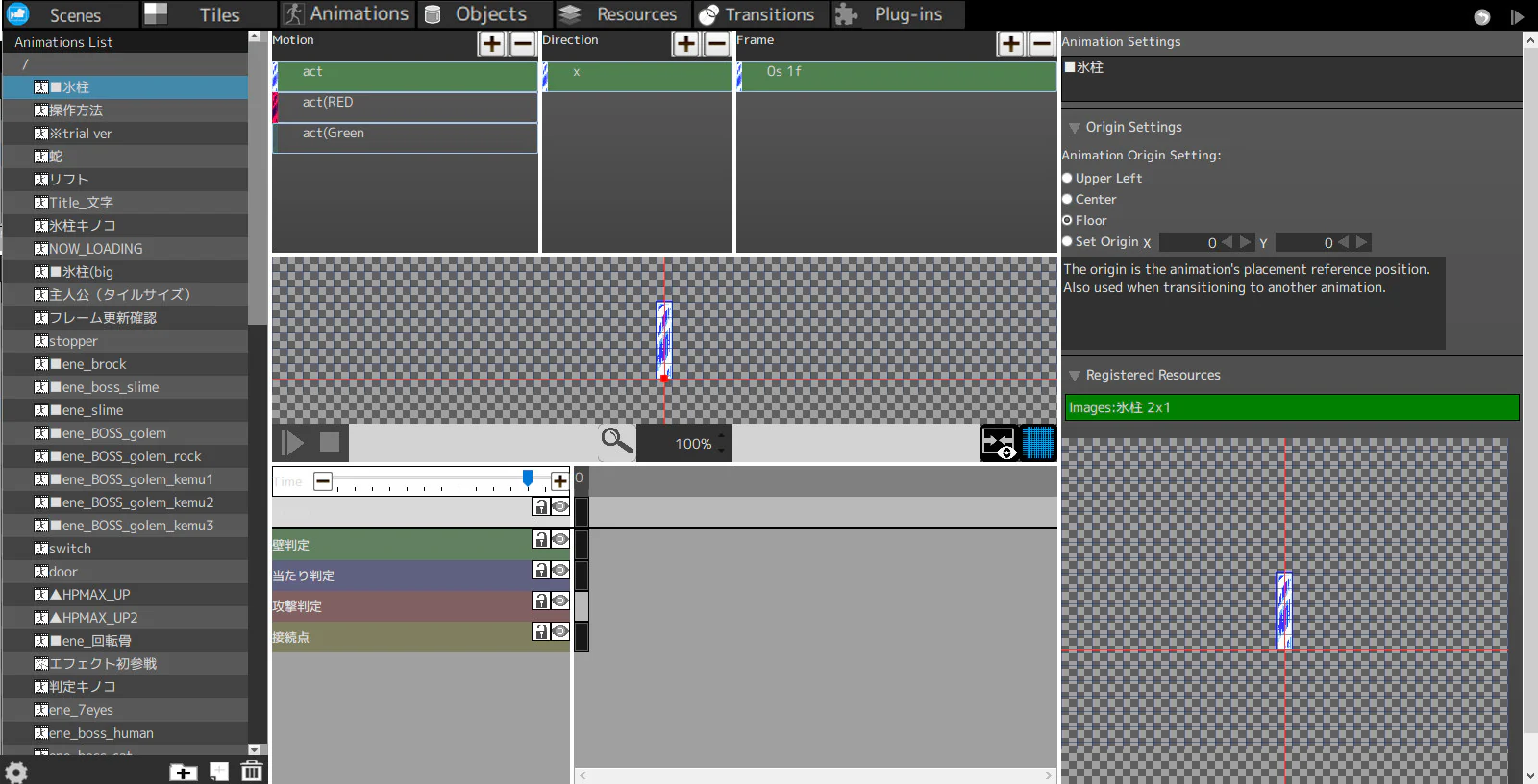Collapse the Origin Settings section
This screenshot has width=1538, height=784.
[x=1075, y=128]
